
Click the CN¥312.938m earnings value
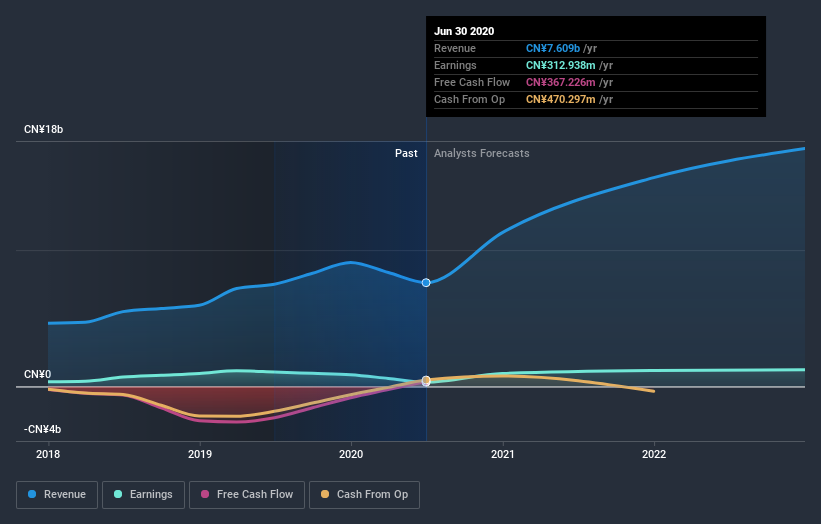click(x=561, y=65)
